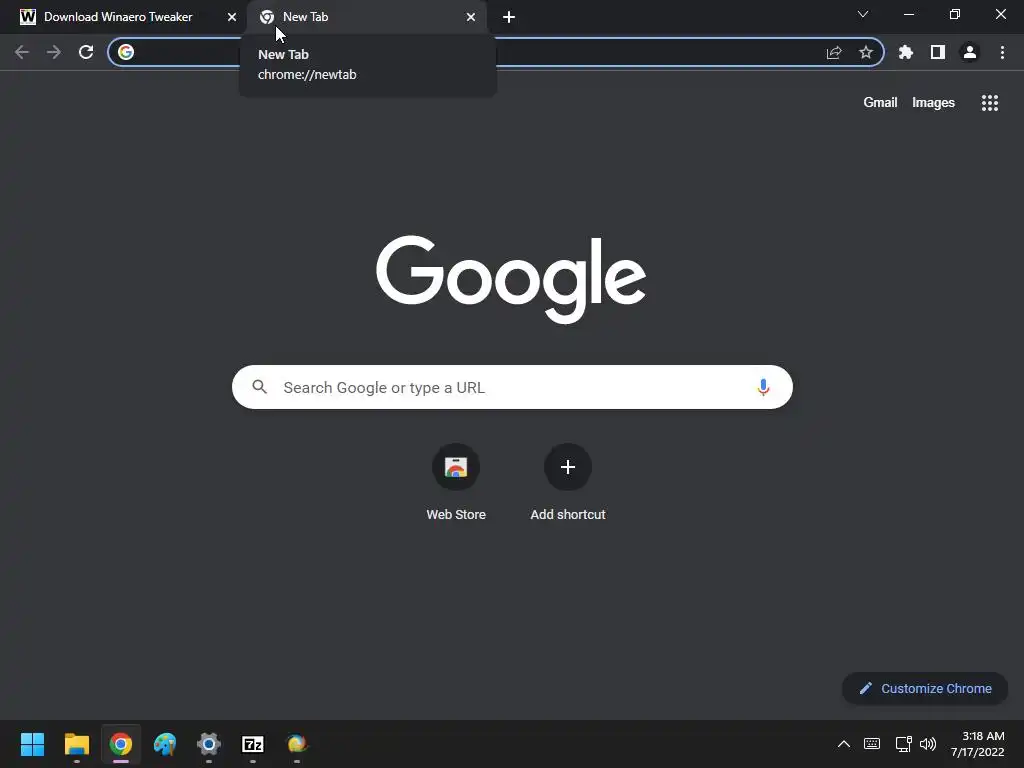Open the Google apps grid
The height and width of the screenshot is (768, 1024).
990,103
